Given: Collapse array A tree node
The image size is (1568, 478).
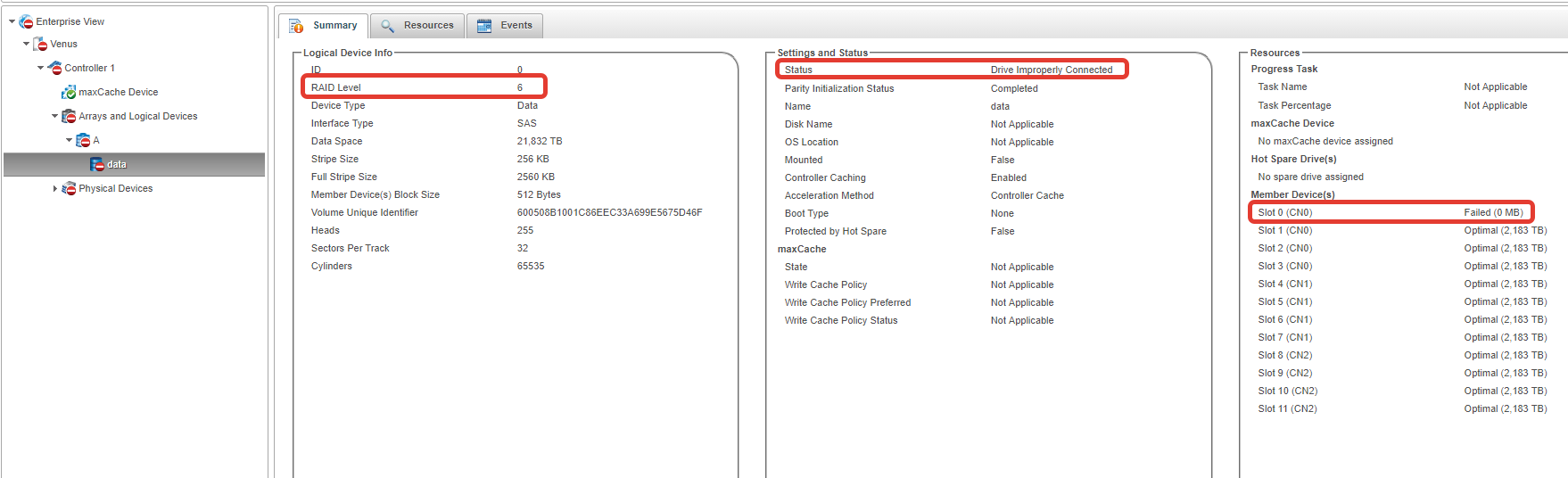Looking at the screenshot, I should point(69,140).
